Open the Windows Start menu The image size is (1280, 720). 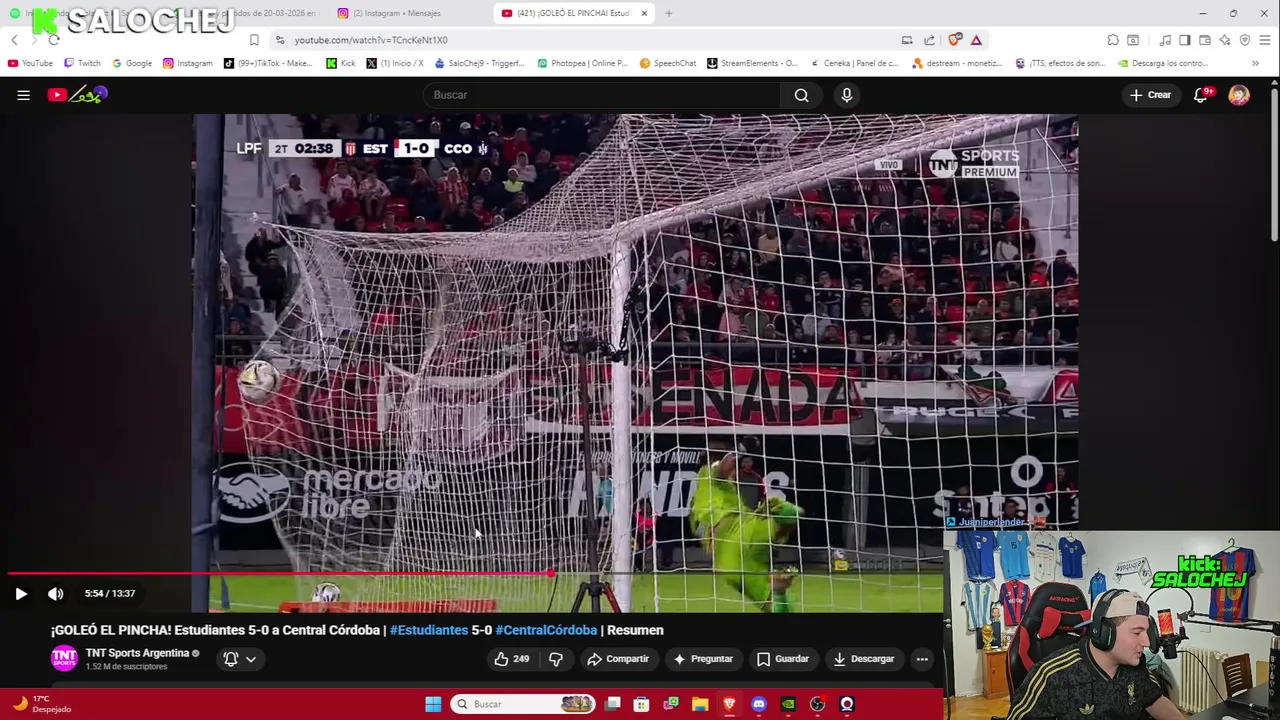click(433, 704)
